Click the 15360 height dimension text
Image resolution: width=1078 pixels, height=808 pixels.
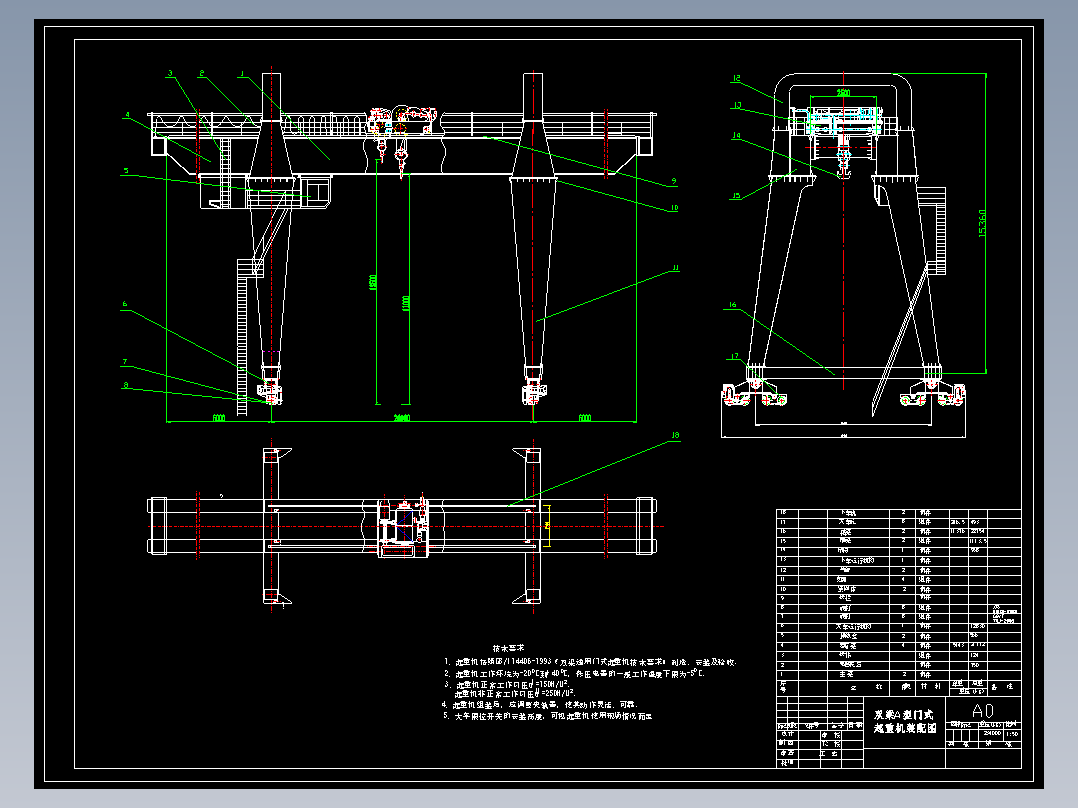pos(982,223)
